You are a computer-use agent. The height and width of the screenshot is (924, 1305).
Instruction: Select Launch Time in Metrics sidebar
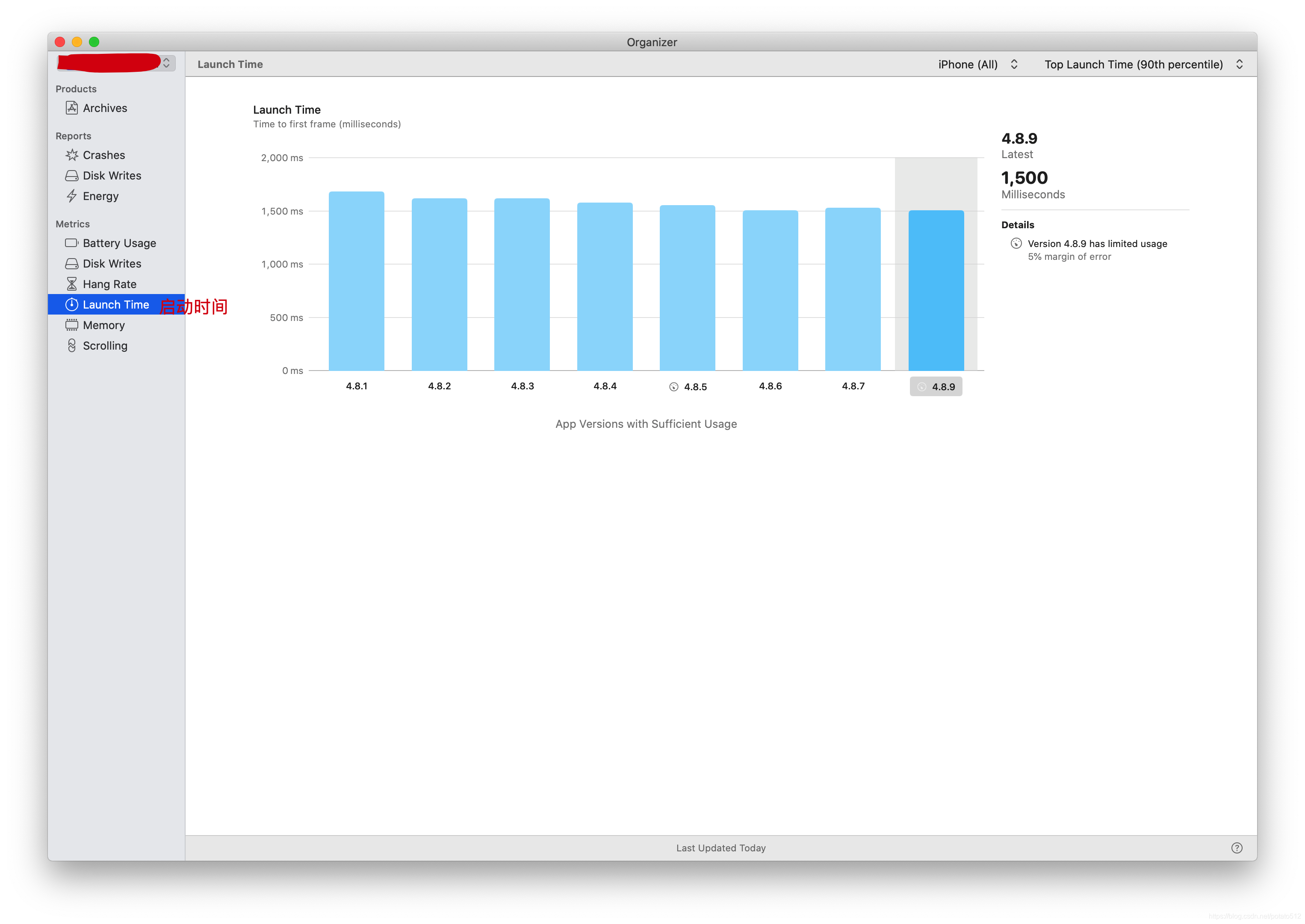pos(115,304)
